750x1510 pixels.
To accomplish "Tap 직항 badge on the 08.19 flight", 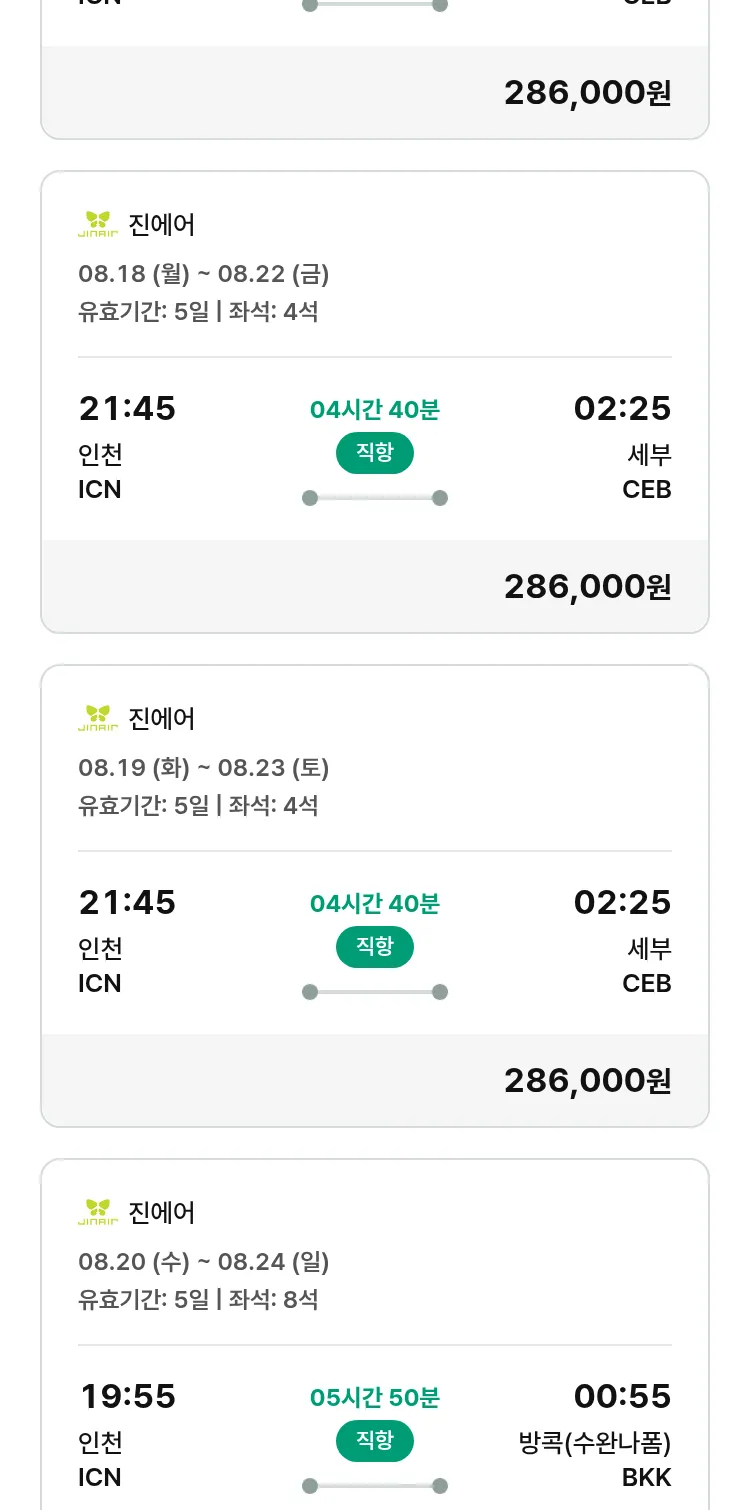I will pos(374,947).
